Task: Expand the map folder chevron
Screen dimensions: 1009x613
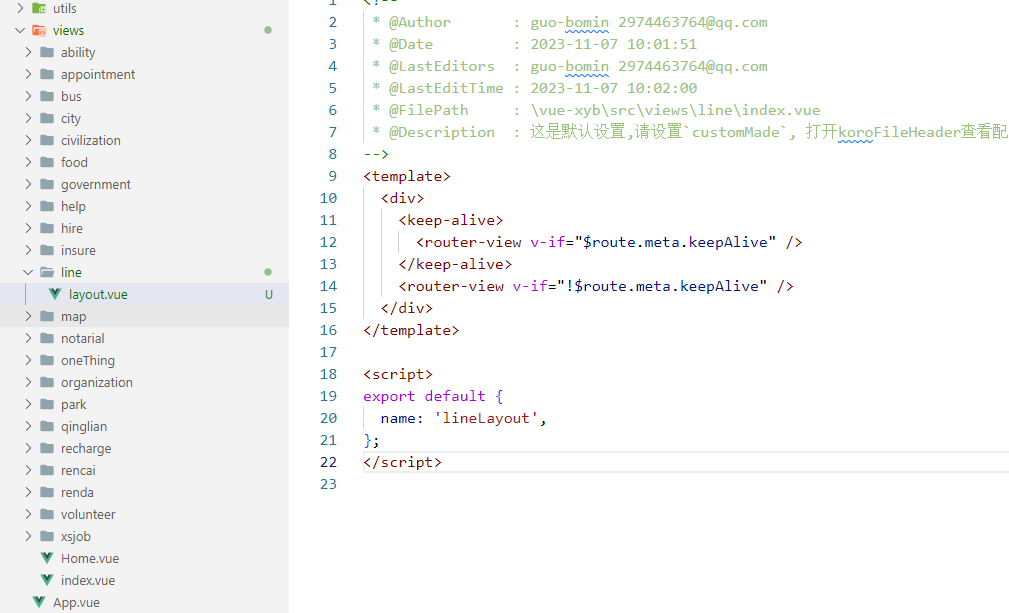Action: (x=28, y=316)
